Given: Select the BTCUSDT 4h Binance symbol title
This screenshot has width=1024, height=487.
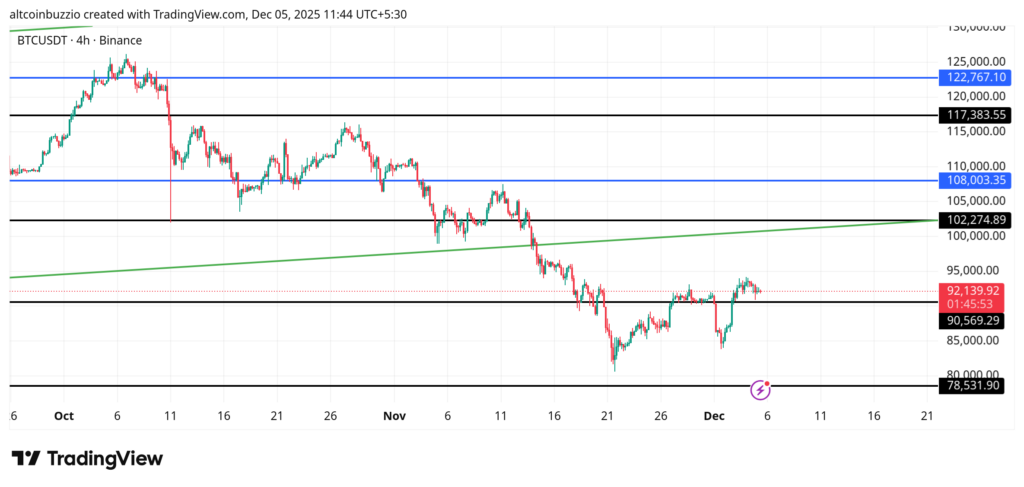Looking at the screenshot, I should (x=79, y=40).
